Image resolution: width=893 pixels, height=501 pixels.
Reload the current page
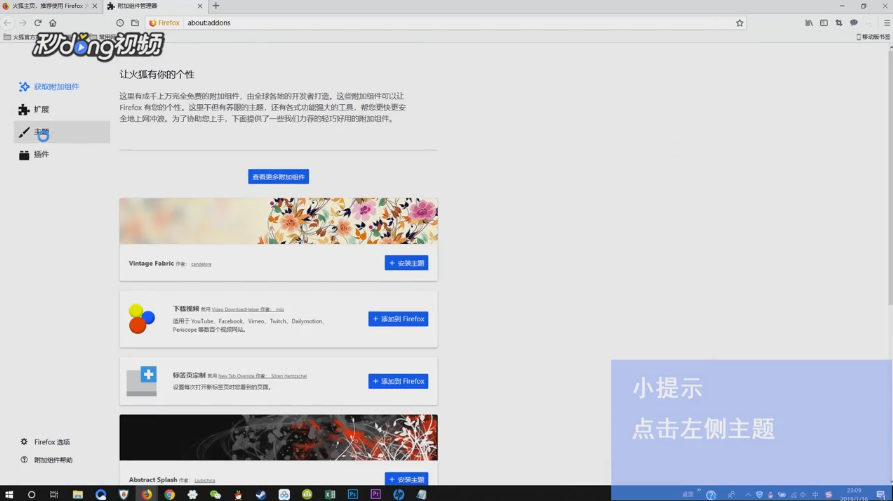[x=38, y=23]
